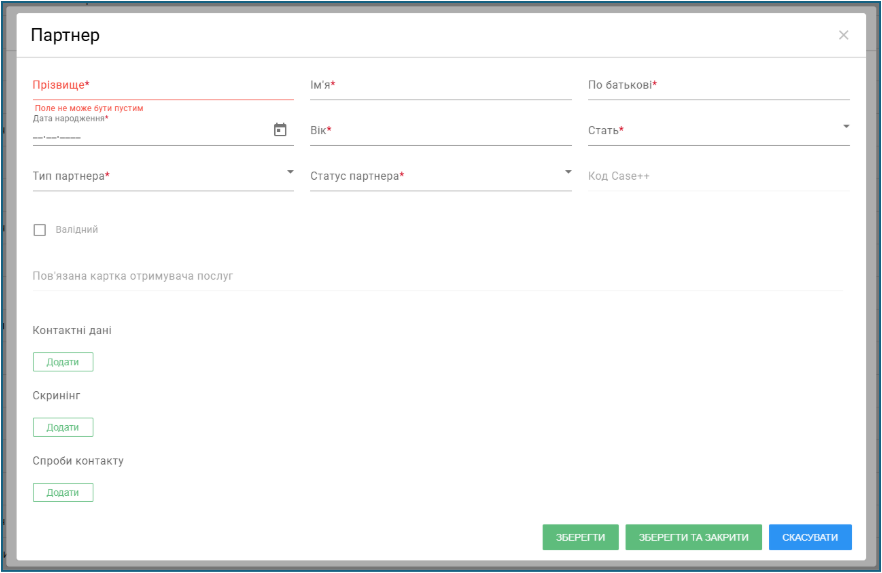Viewport: 882px width, 573px height.
Task: Cancel with the СКАСУВАТИ button
Action: 810,538
